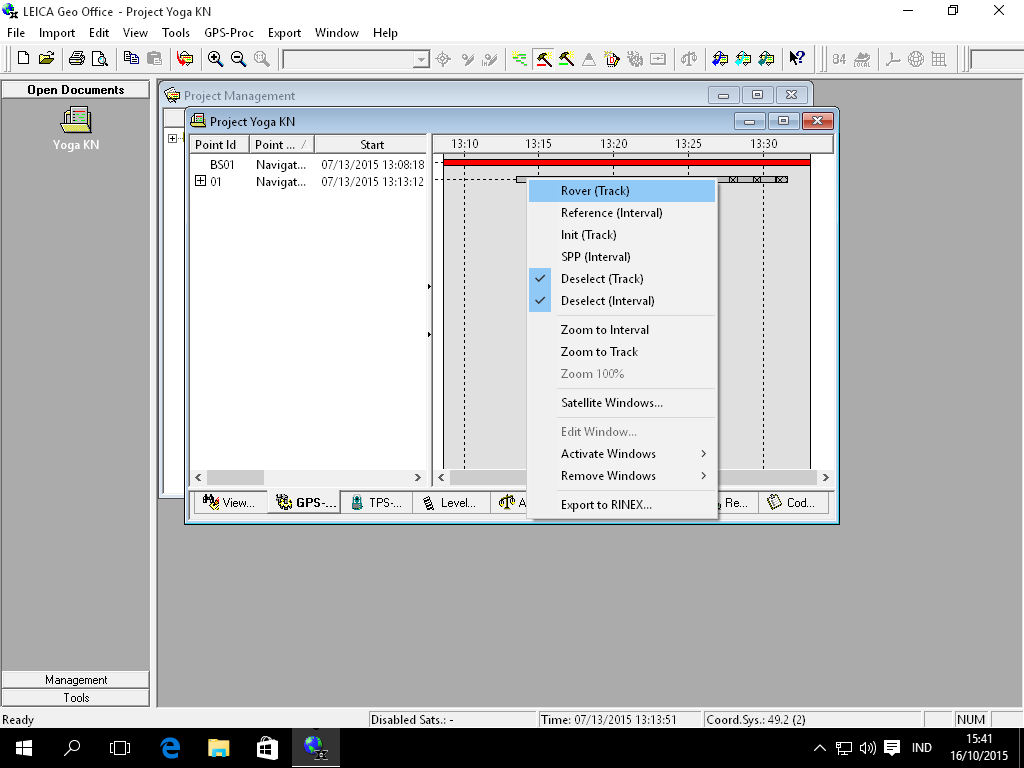1024x768 pixels.
Task: Click the Copy toolbar icon
Action: (x=131, y=59)
